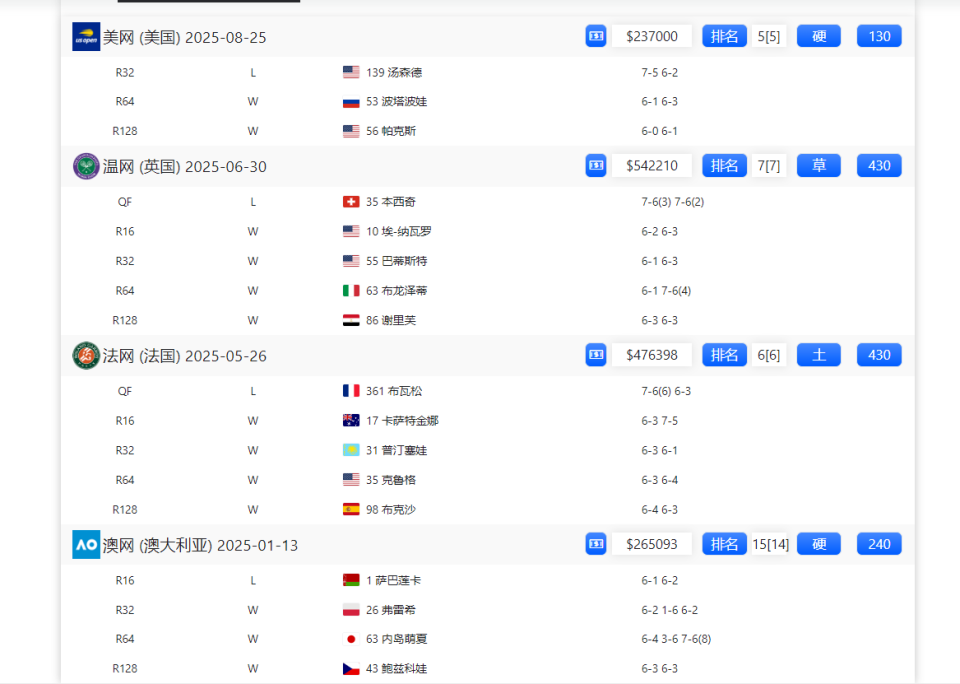
Task: Click the 5[5] ranking value
Action: point(769,36)
